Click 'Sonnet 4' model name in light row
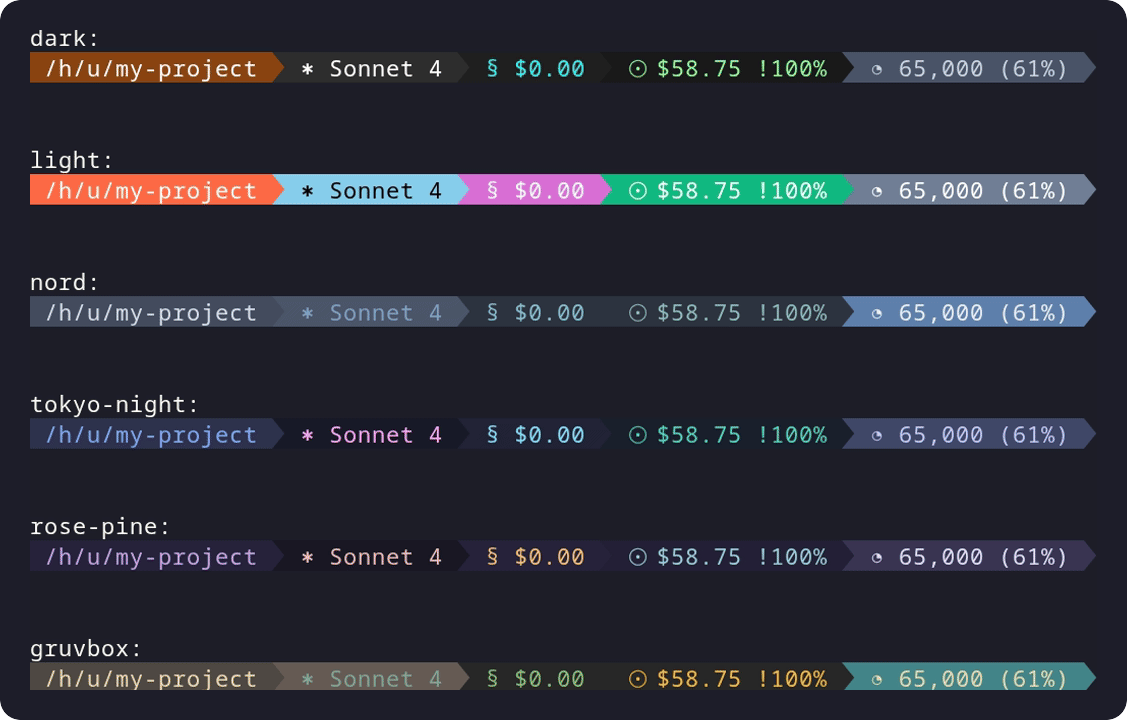Image resolution: width=1127 pixels, height=720 pixels. [386, 191]
